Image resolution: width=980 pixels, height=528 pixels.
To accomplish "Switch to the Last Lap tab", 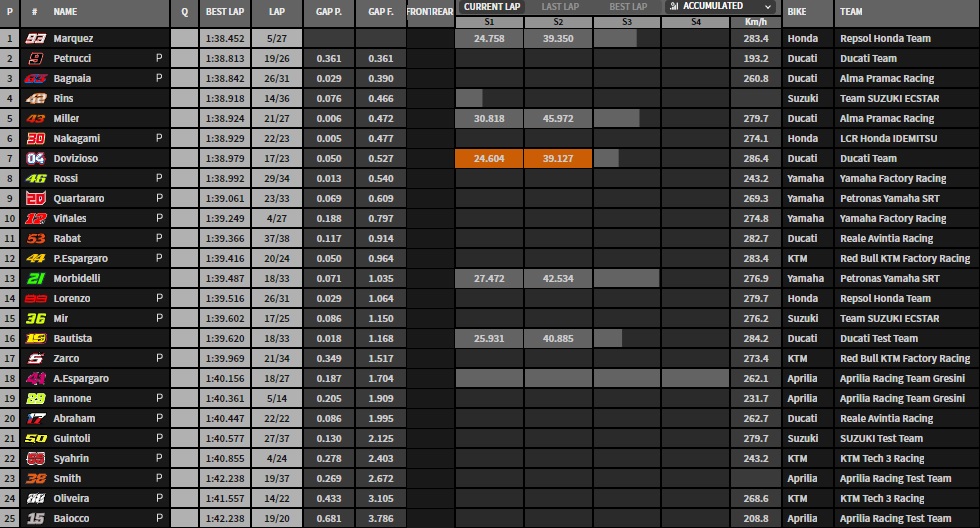I will [x=560, y=7].
